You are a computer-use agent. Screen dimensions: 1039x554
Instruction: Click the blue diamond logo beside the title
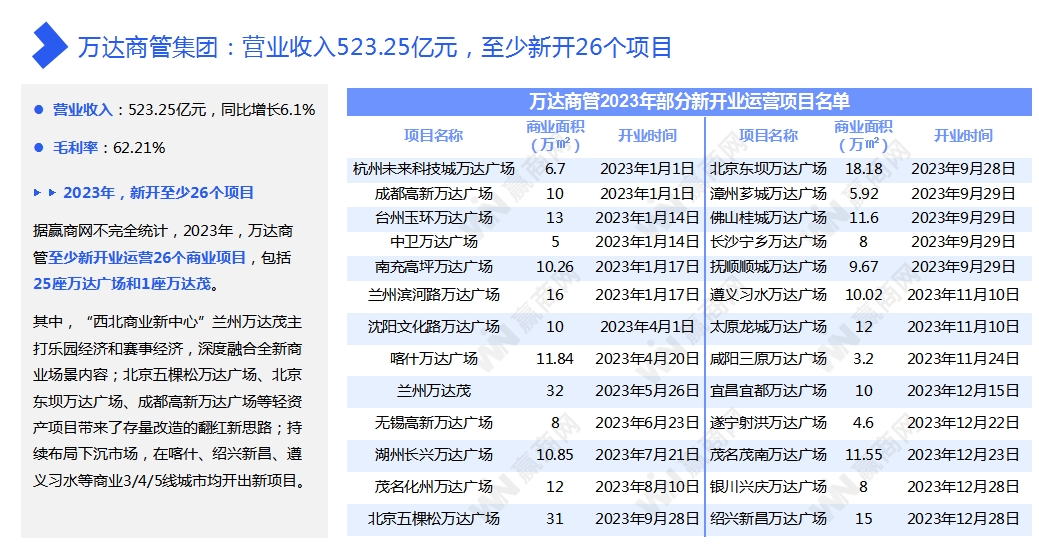tap(50, 46)
